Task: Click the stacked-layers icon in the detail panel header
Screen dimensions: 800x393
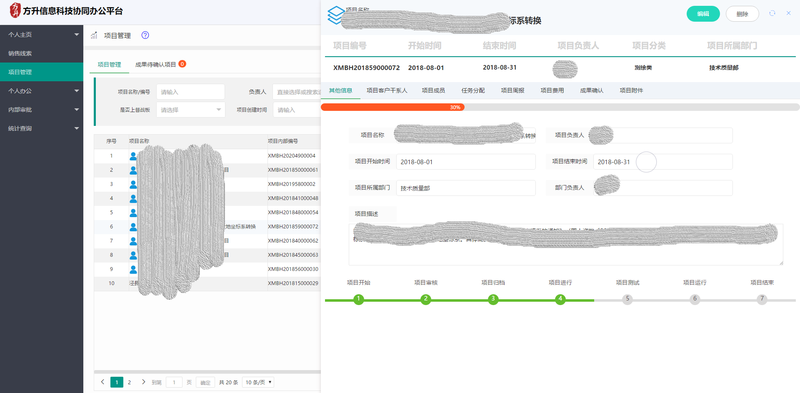Action: 336,15
